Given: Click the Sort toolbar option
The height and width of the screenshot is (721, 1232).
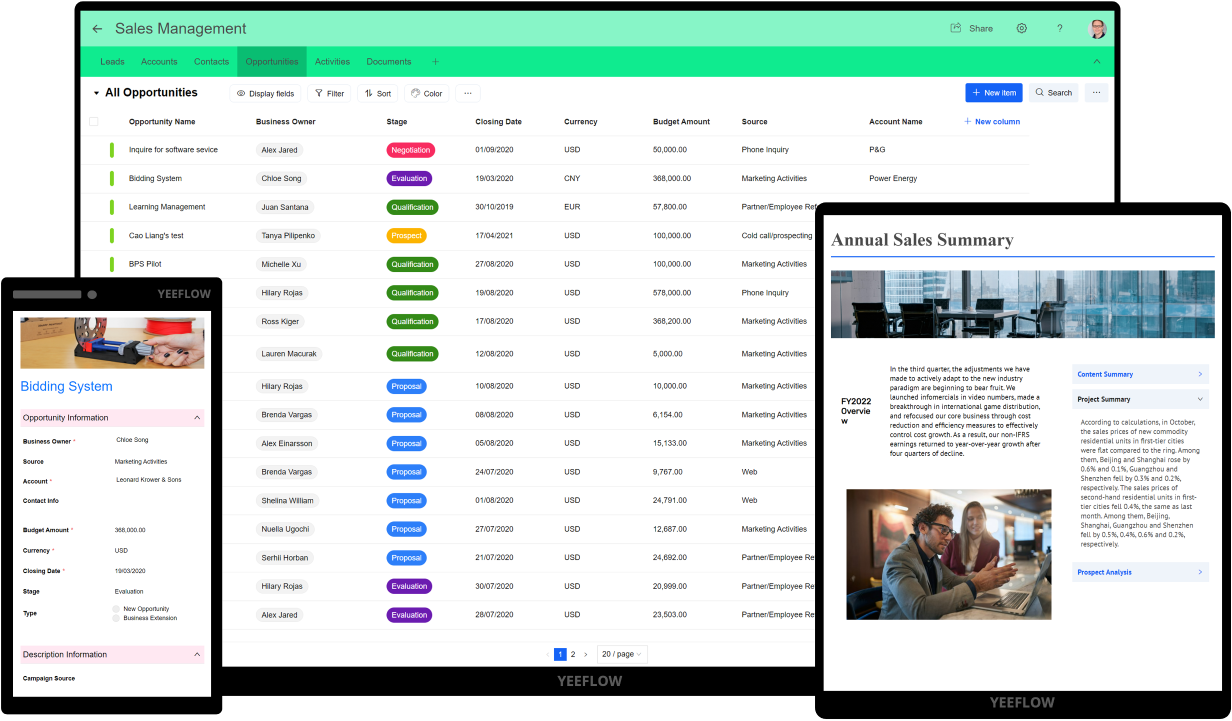Looking at the screenshot, I should [377, 93].
